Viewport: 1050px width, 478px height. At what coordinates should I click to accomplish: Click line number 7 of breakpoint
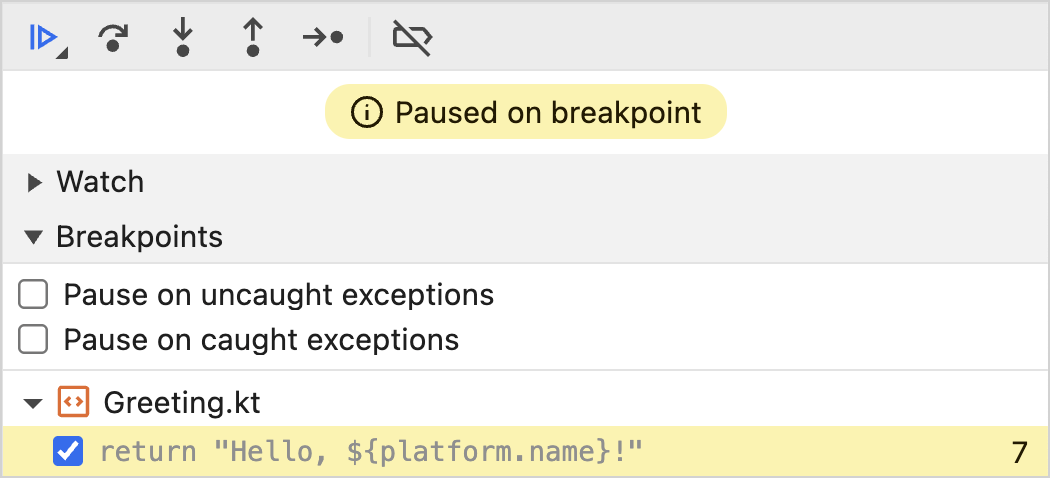(1019, 452)
